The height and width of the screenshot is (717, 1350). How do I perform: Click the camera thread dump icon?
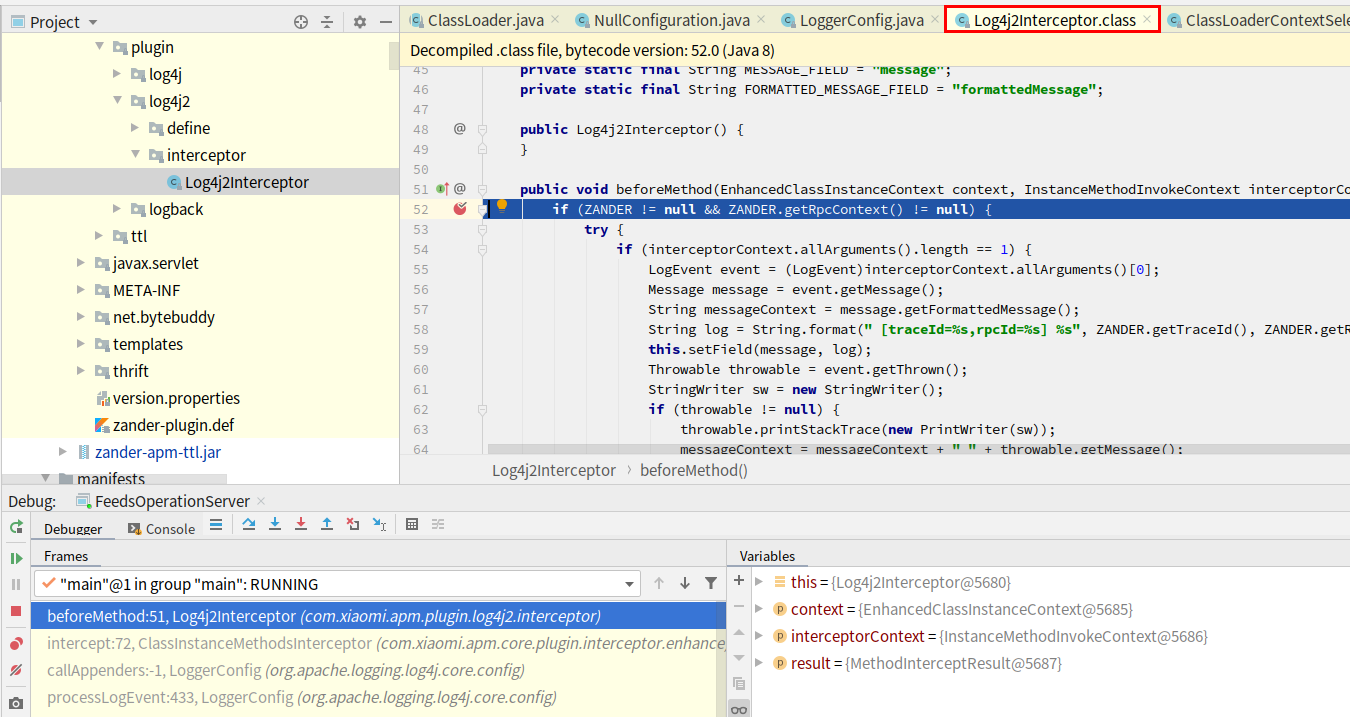pyautogui.click(x=16, y=703)
